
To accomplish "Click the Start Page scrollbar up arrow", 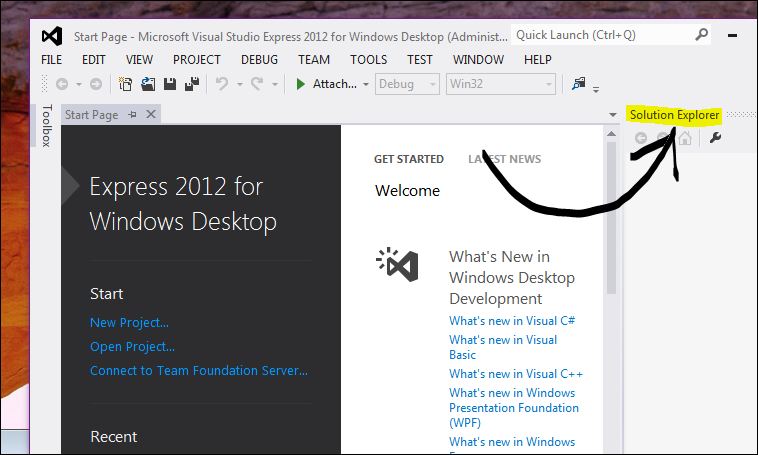I will [611, 133].
